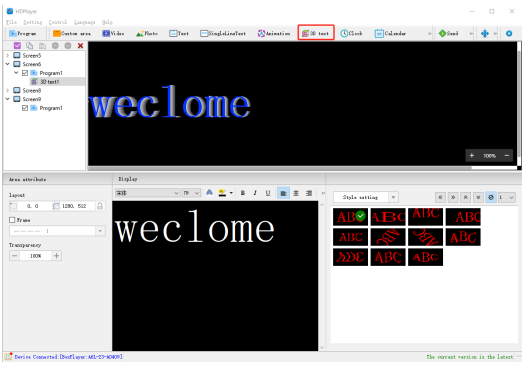The image size is (526, 365).
Task: Click the layout size field showing 1280, 512
Action: 74,206
